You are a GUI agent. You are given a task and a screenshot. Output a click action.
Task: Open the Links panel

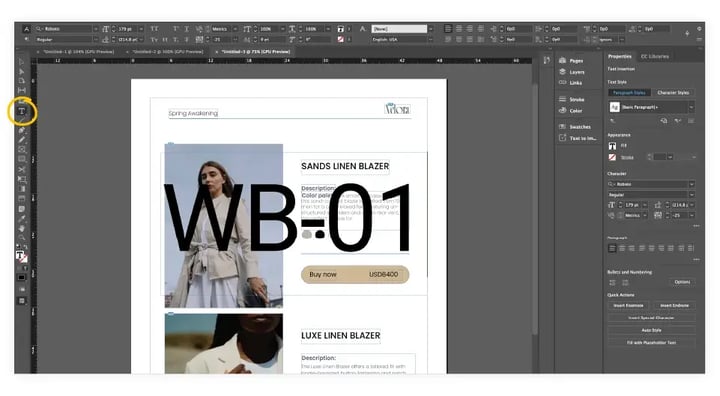pos(570,83)
